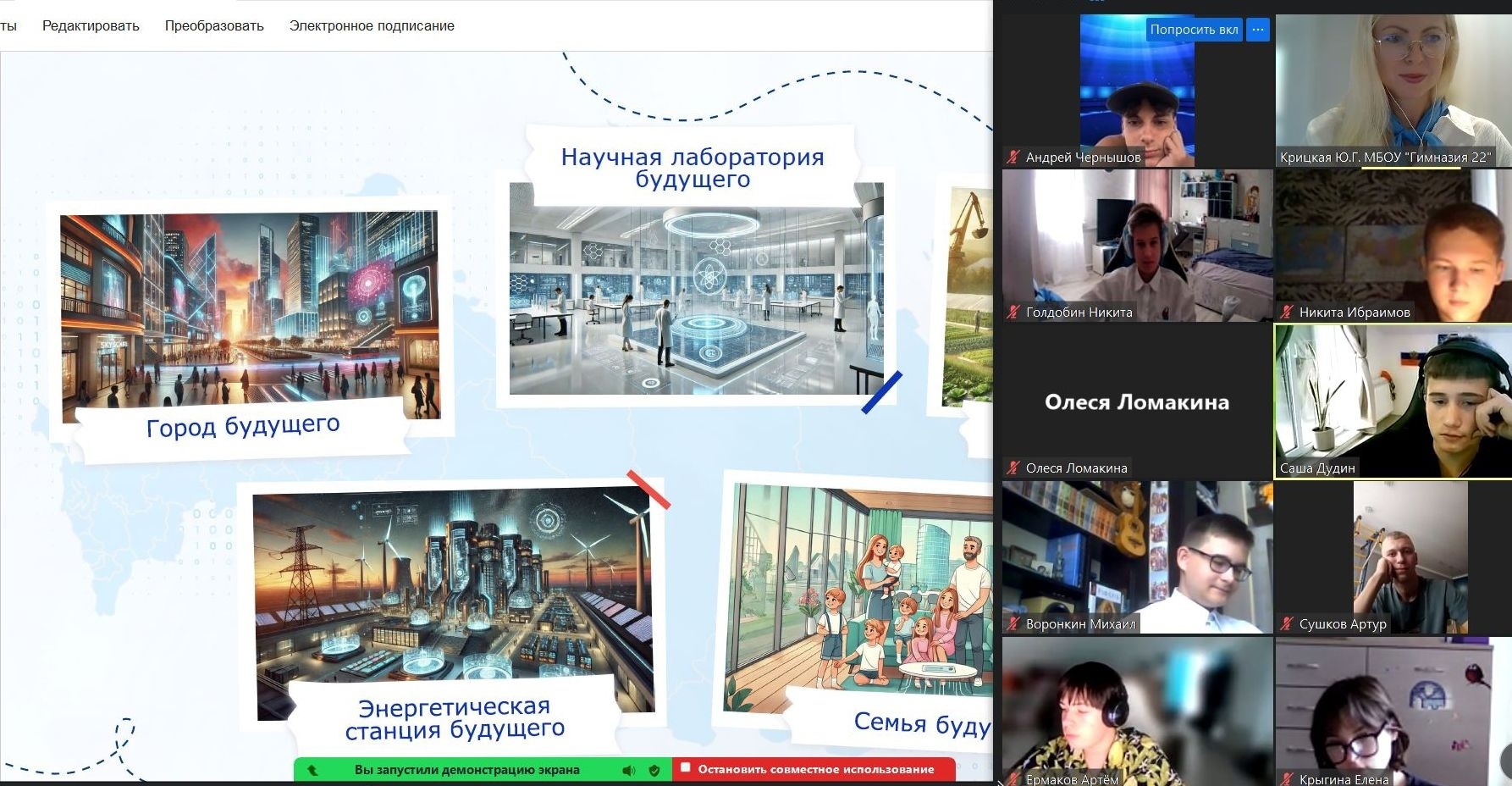Click the Город будущего caption
1512x786 pixels.
click(x=243, y=426)
